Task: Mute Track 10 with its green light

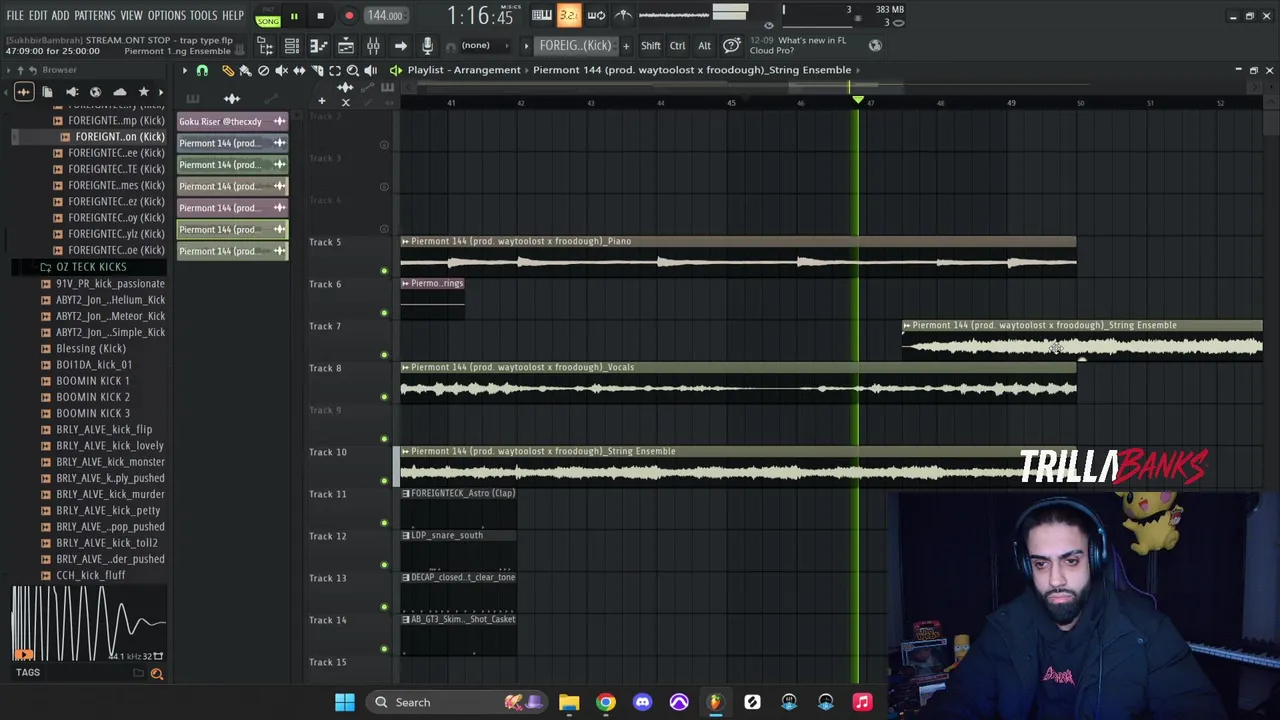Action: (x=384, y=481)
